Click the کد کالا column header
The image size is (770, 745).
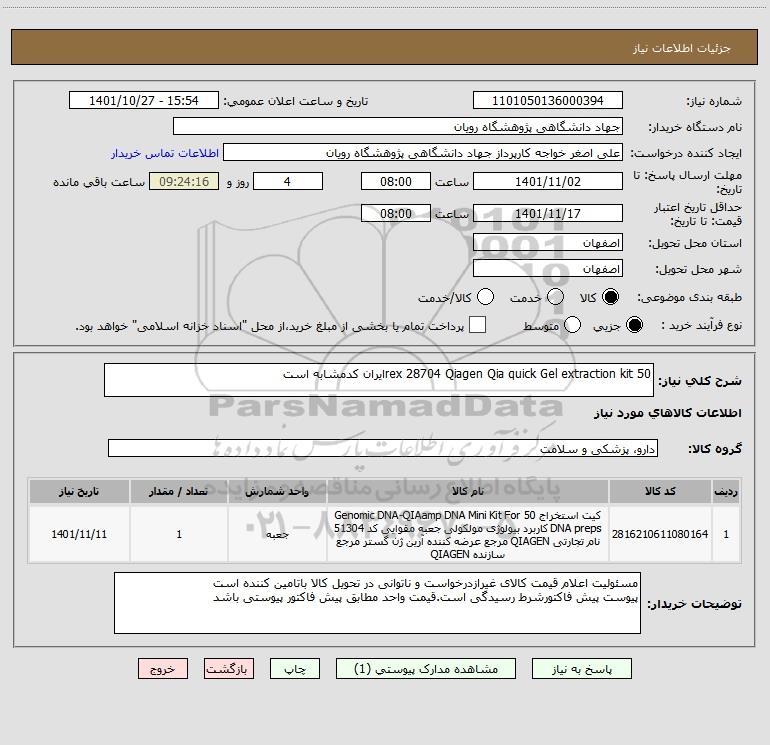point(660,491)
